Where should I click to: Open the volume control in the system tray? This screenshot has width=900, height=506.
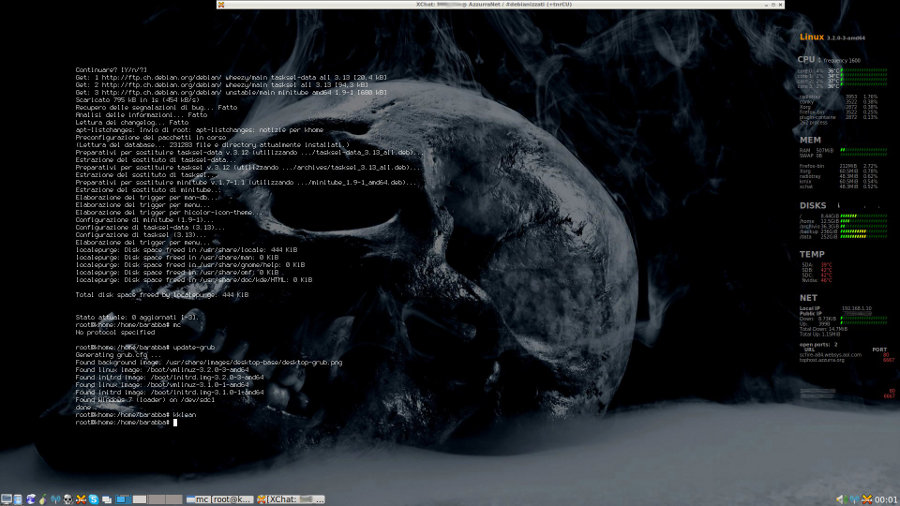tap(841, 499)
